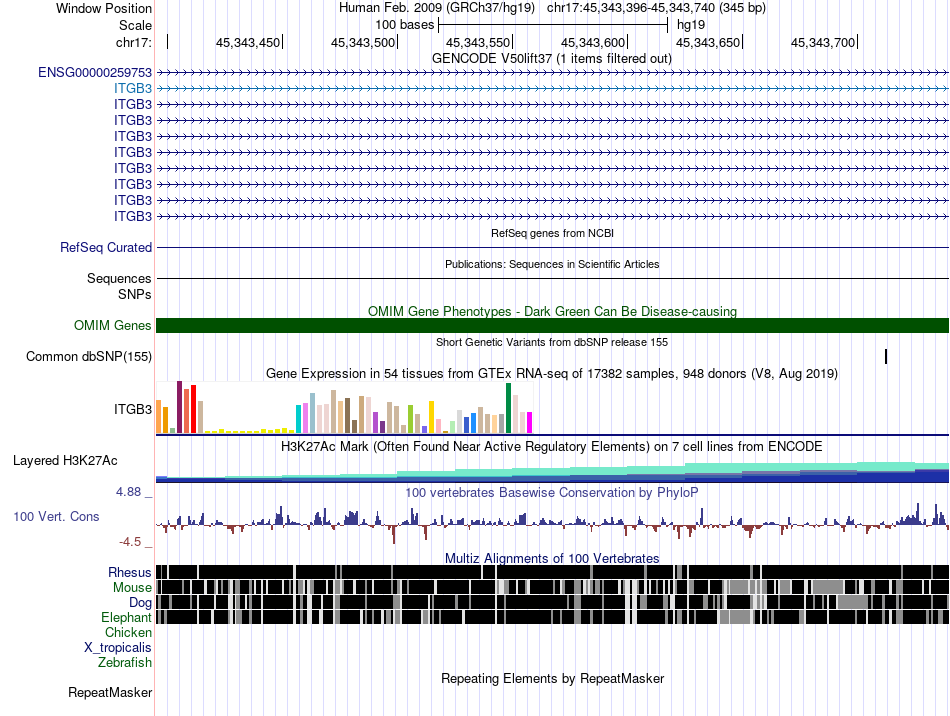Click the OMIM Genes label
Viewport: 950px width, 716px height.
point(112,326)
